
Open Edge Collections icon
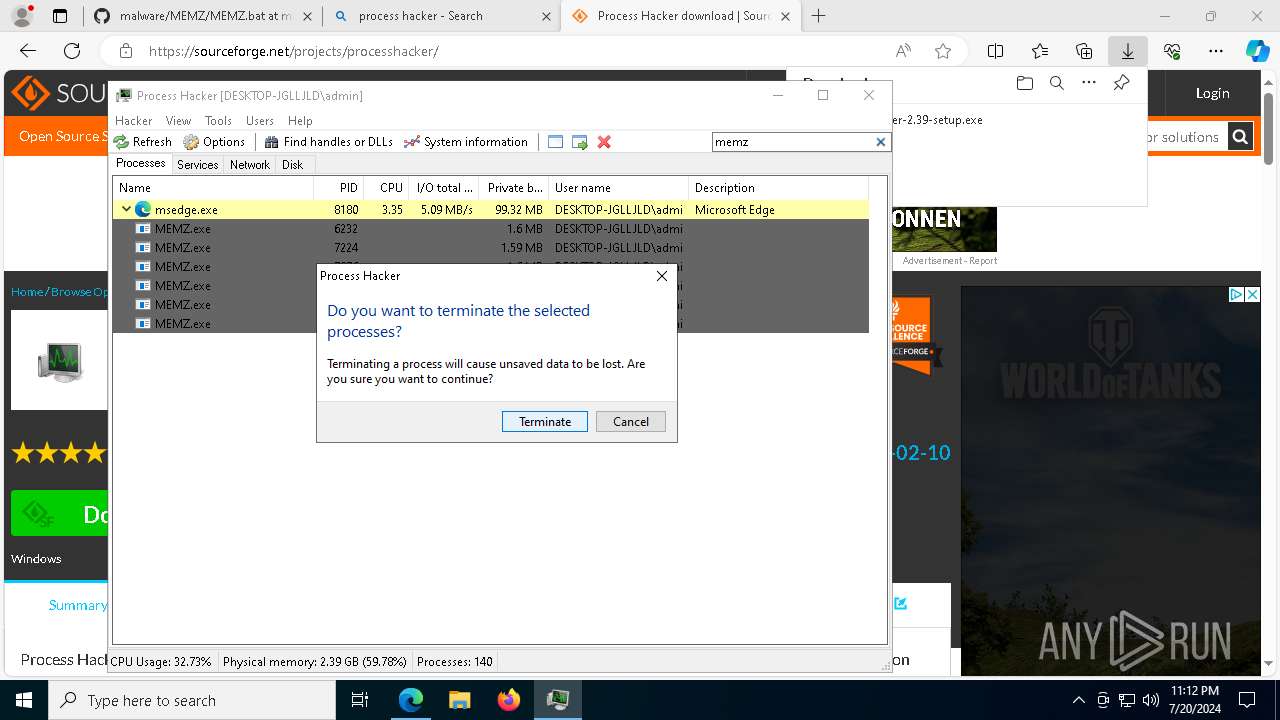1084,51
